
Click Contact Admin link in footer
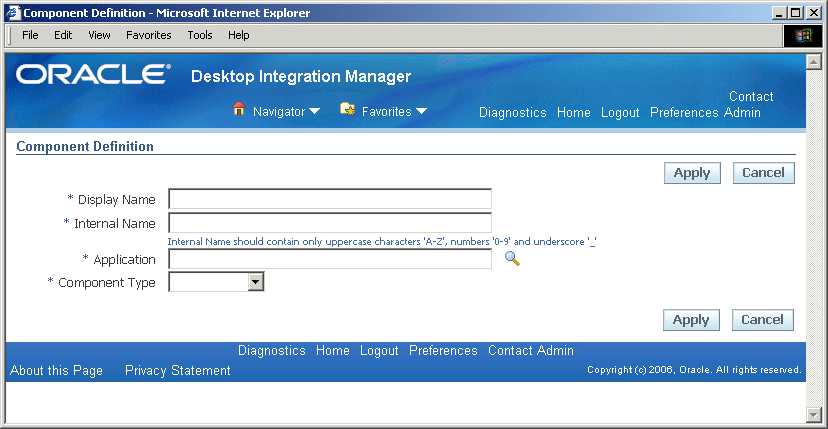pyautogui.click(x=531, y=351)
